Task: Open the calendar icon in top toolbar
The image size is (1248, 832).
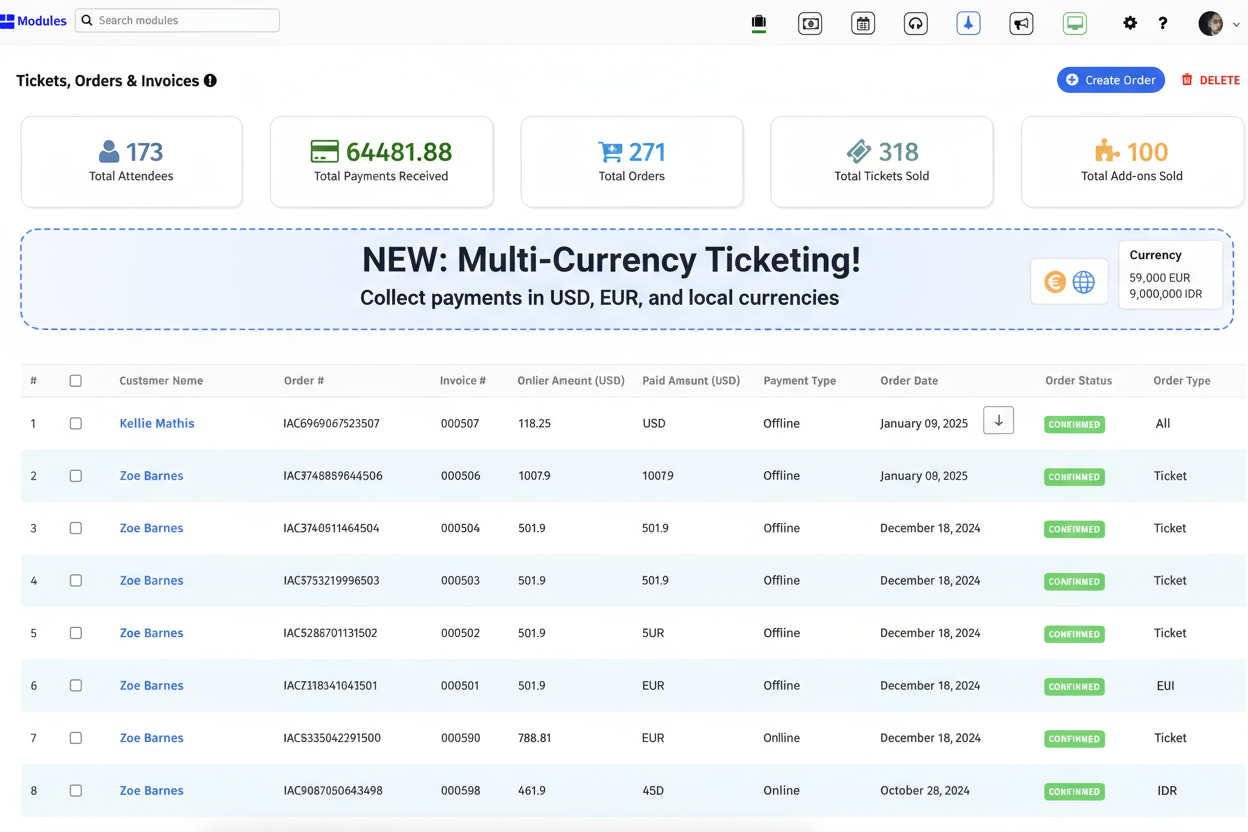Action: pos(863,23)
